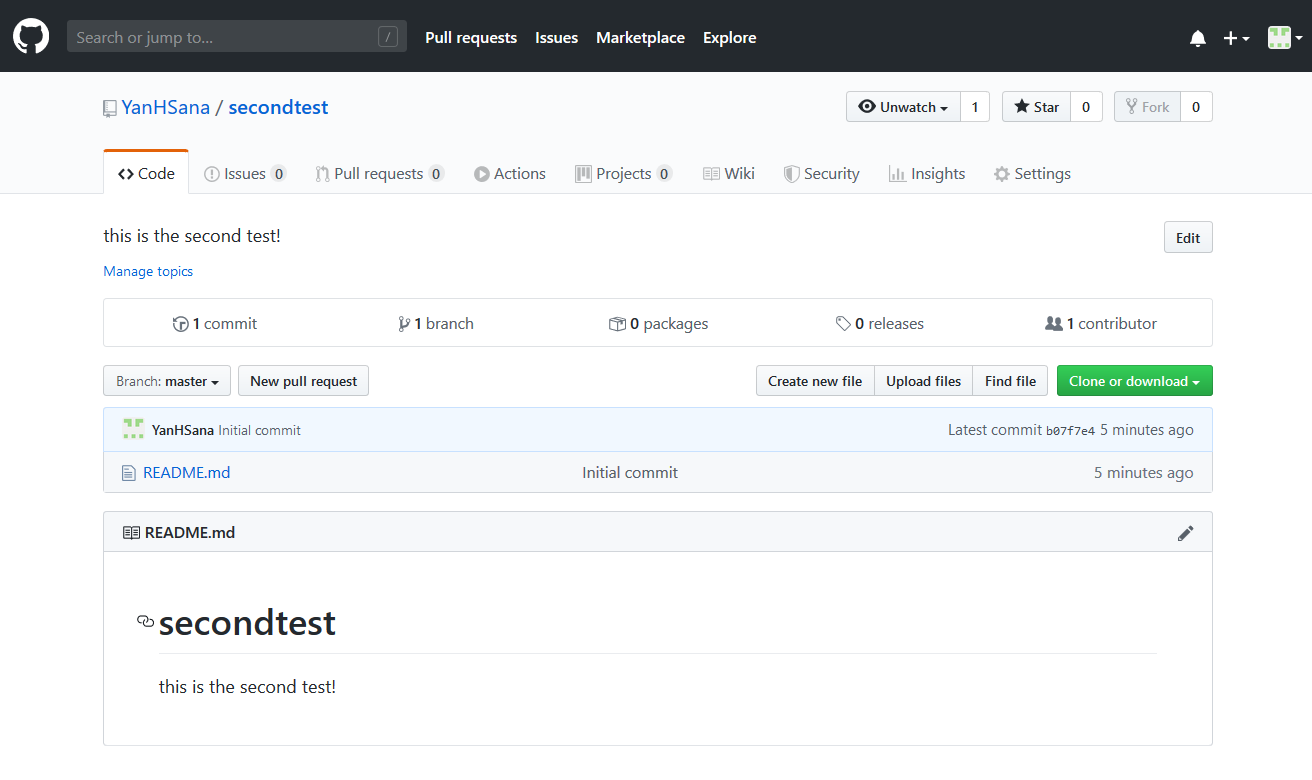Viewport: 1312px width, 780px height.
Task: Switch to the Issues tab
Action: (245, 173)
